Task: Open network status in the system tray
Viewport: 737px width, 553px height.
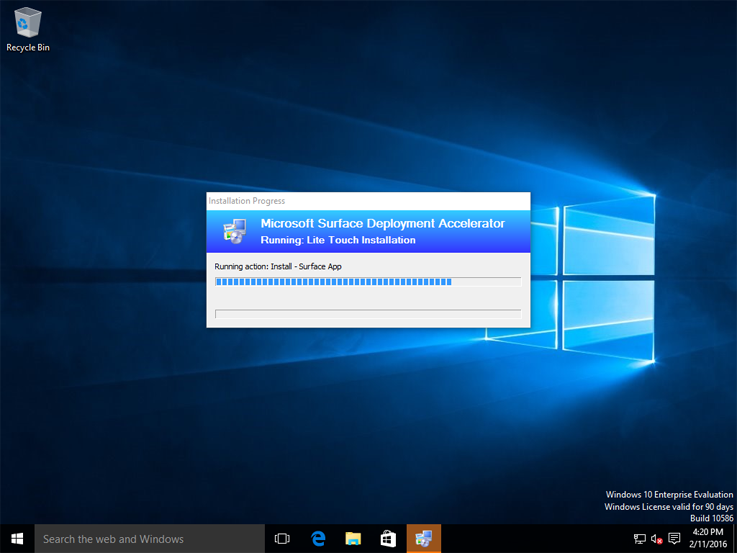Action: pyautogui.click(x=639, y=538)
